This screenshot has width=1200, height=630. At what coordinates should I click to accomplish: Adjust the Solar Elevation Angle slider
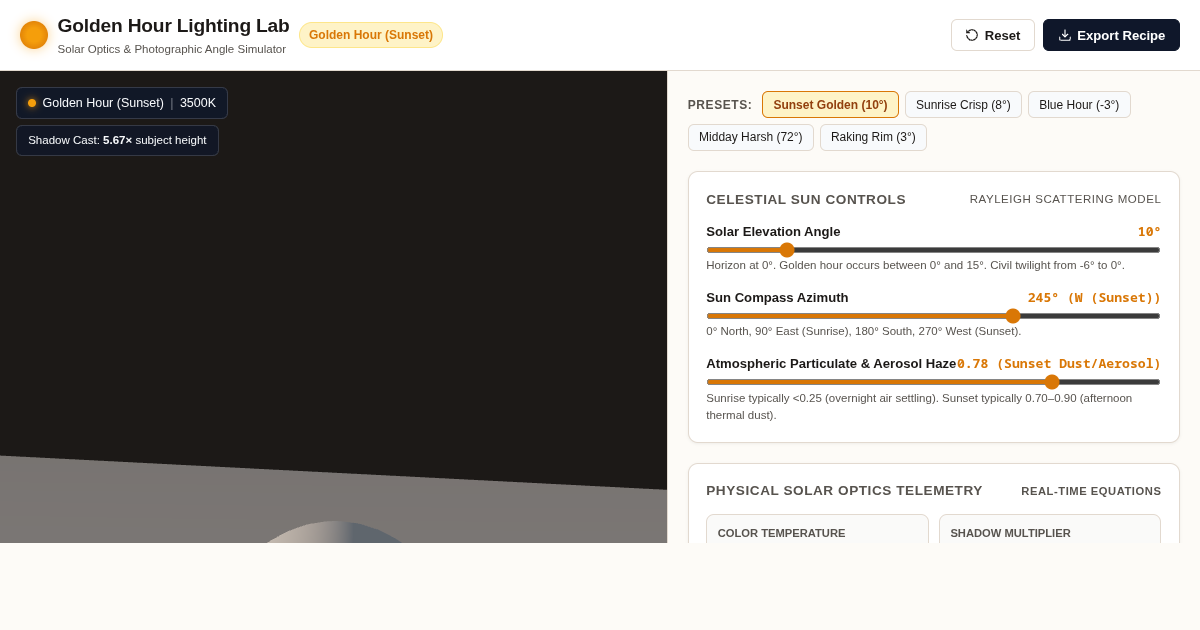coord(933,250)
